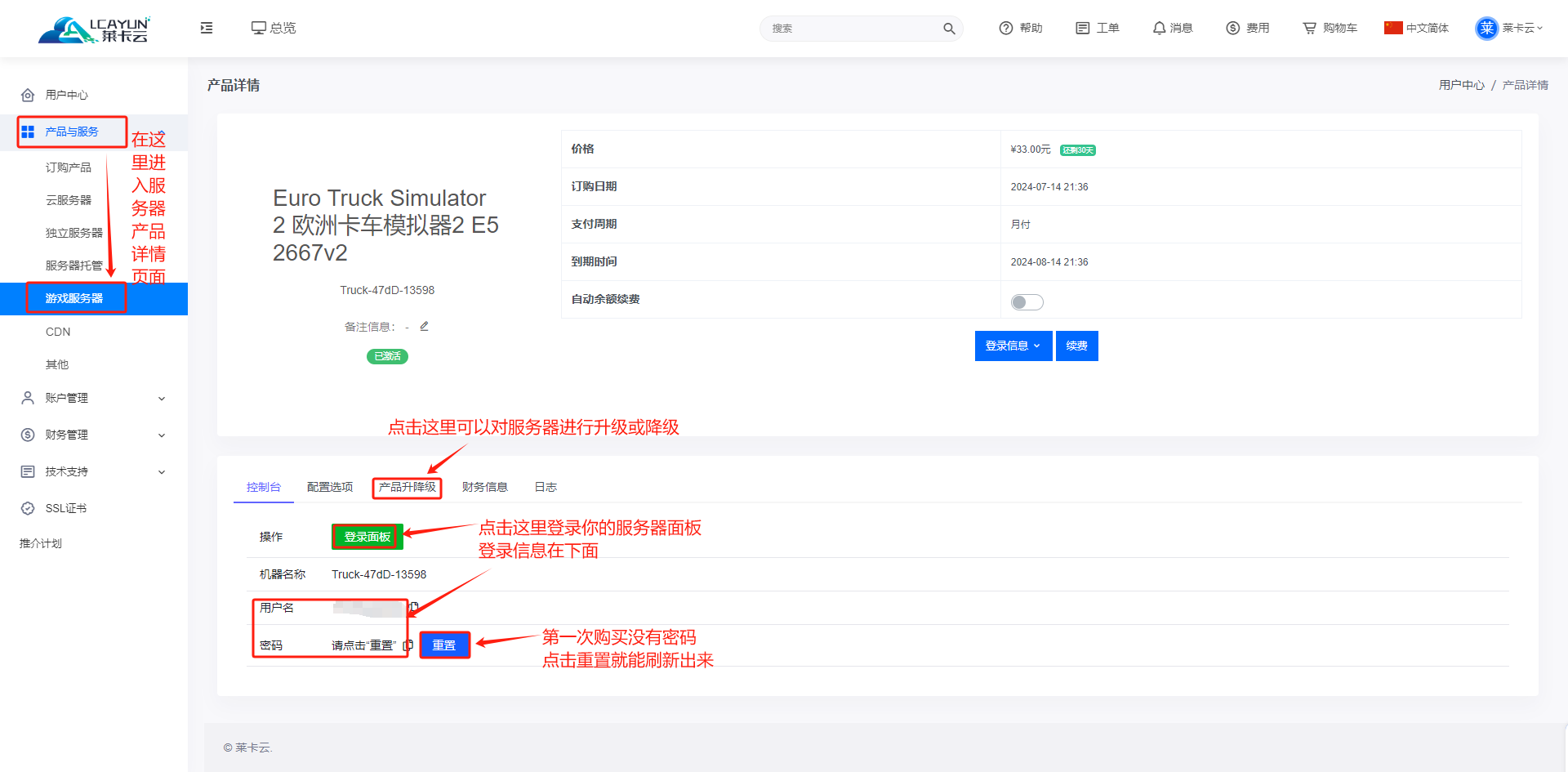Image resolution: width=1568 pixels, height=772 pixels.
Task: Expand 账户管理 chevron
Action: click(x=162, y=399)
